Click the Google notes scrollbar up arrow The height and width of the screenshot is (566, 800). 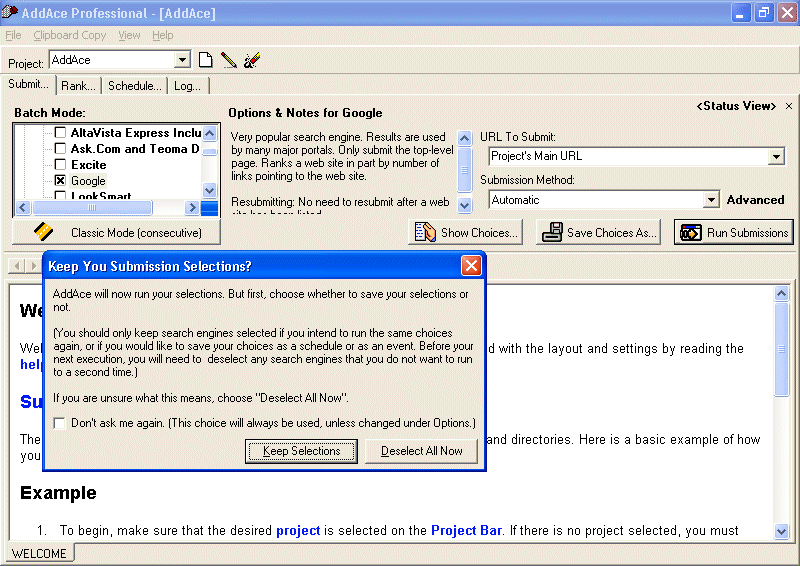(464, 138)
